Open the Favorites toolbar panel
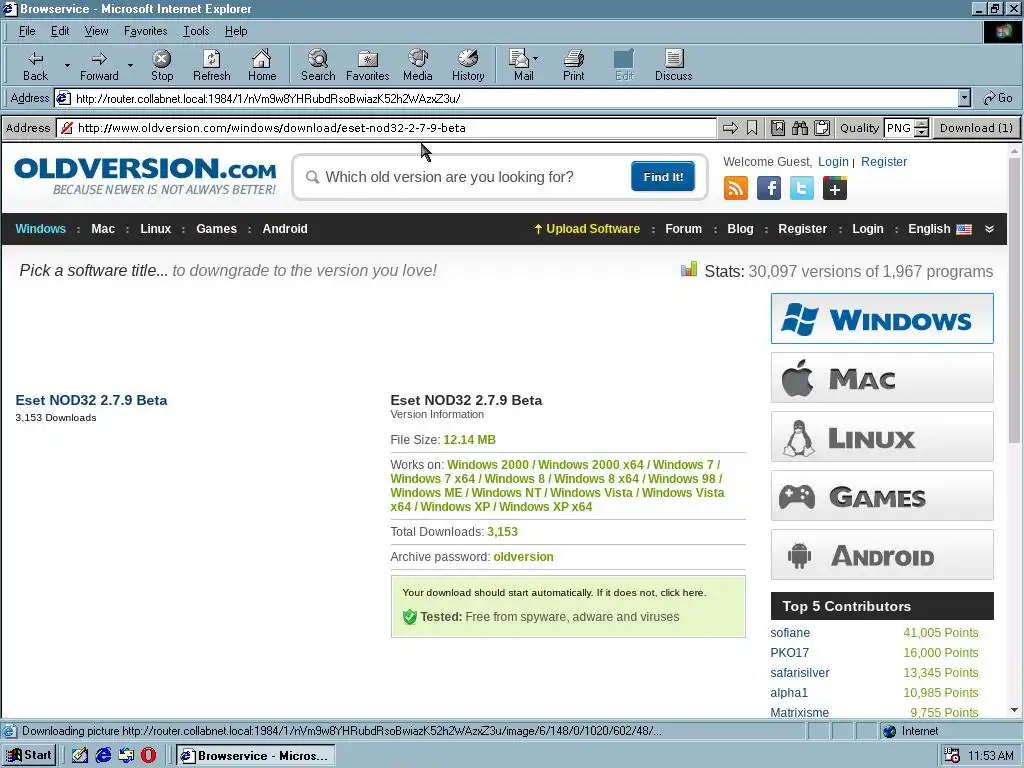This screenshot has height=768, width=1024. click(368, 65)
